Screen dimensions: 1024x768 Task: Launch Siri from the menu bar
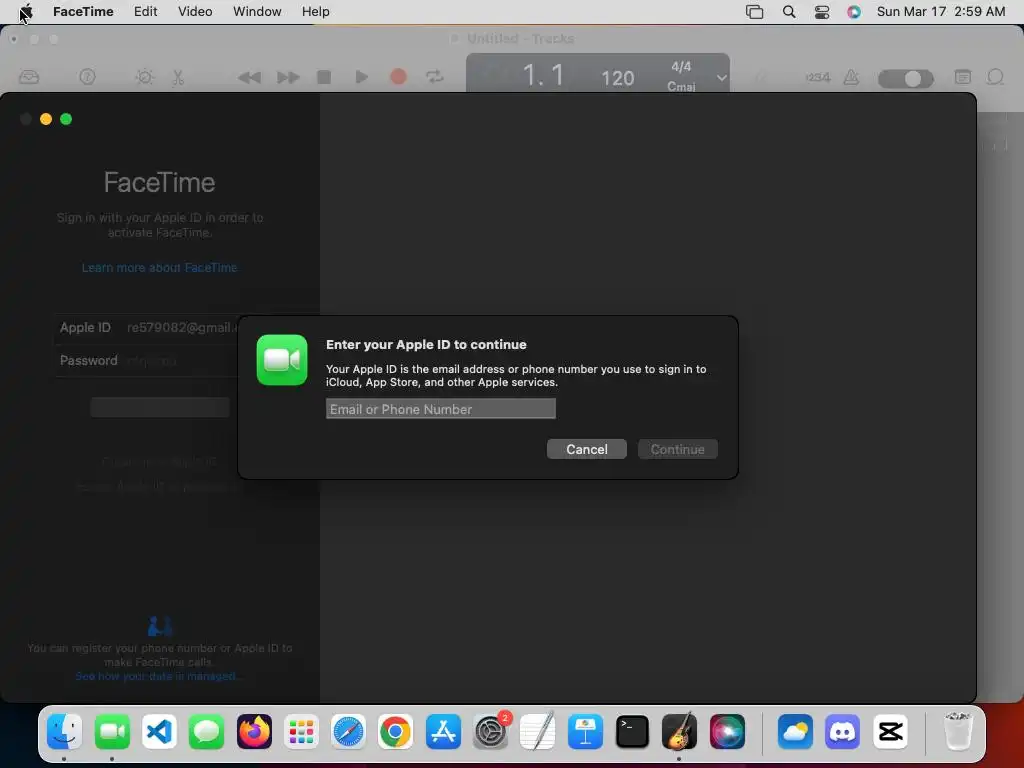(x=854, y=12)
